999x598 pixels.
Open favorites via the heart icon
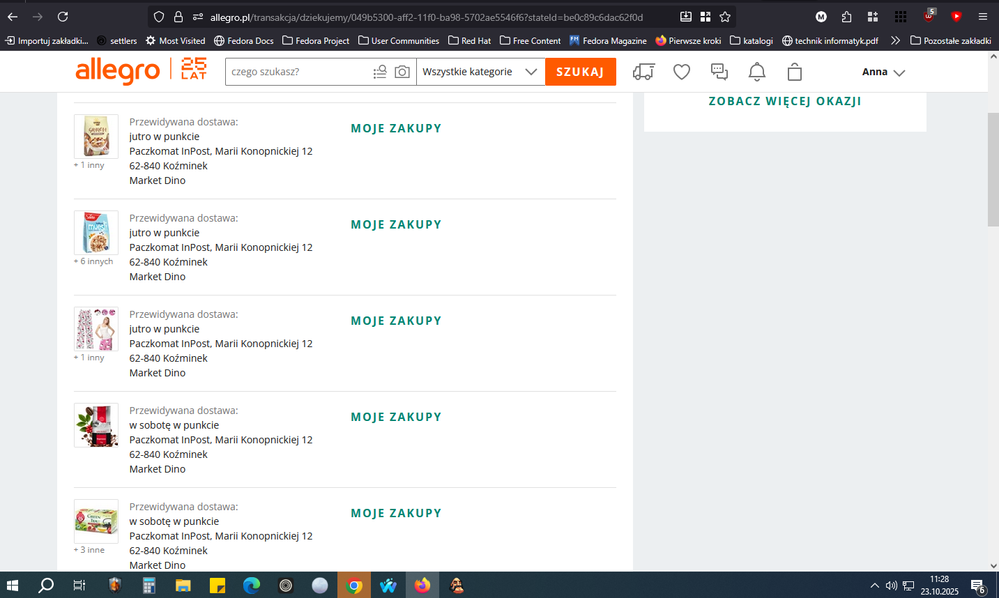coord(681,72)
